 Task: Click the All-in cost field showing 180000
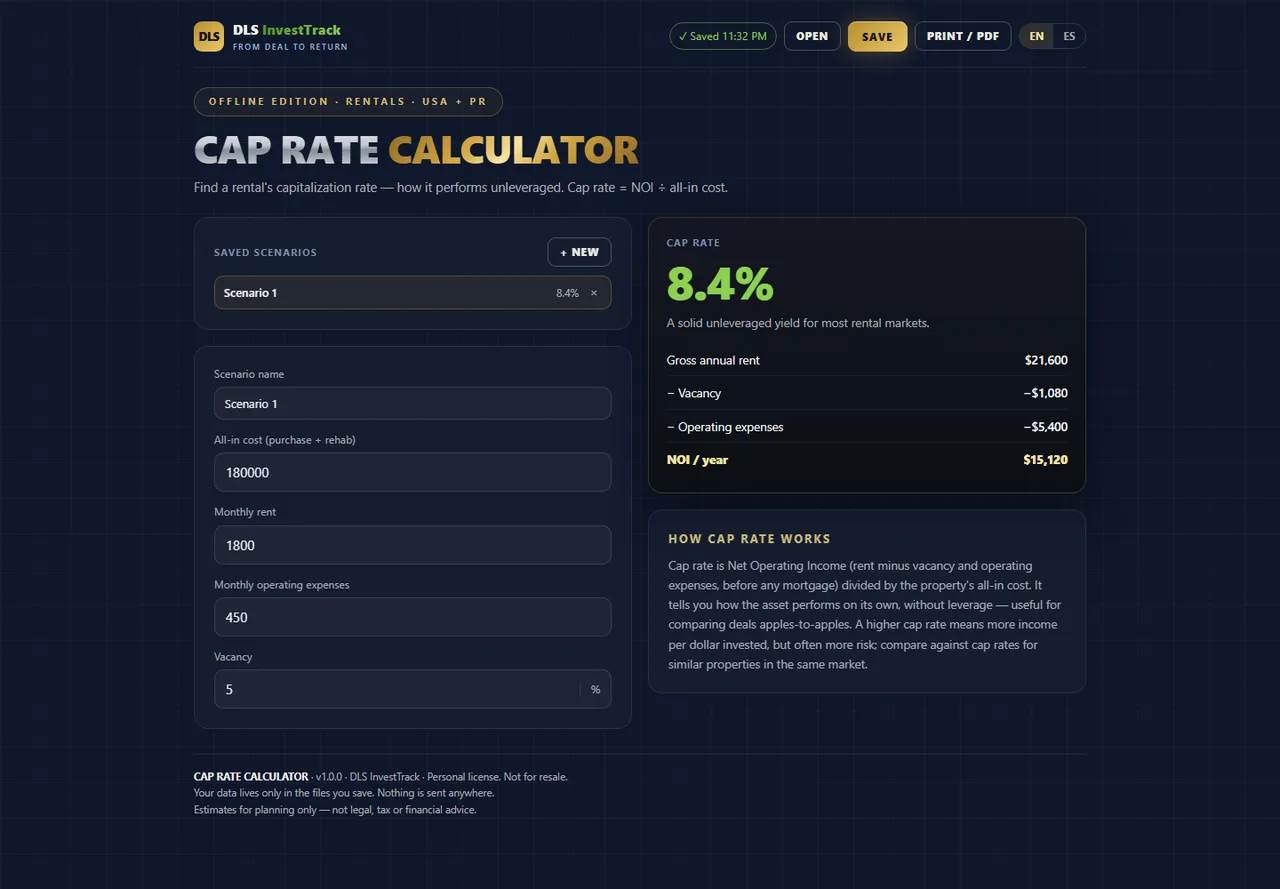pyautogui.click(x=412, y=472)
